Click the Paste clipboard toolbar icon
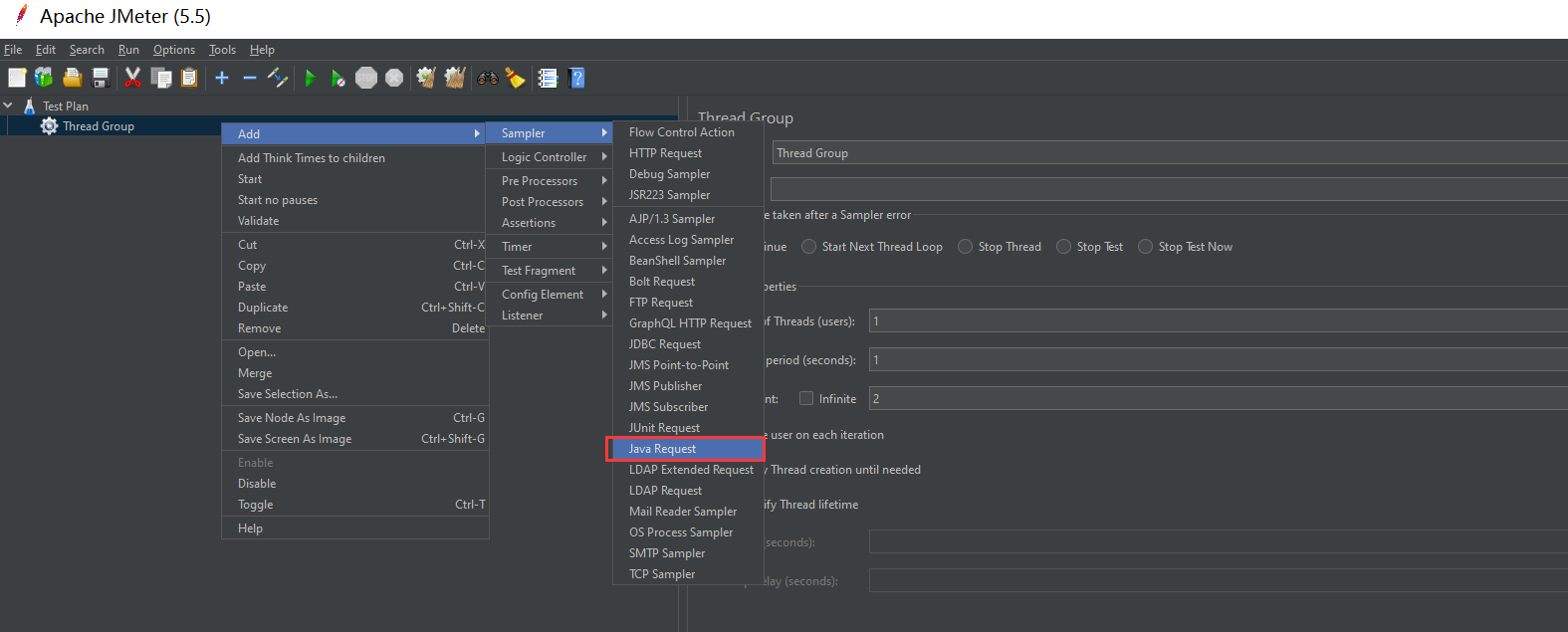1568x632 pixels. (189, 78)
